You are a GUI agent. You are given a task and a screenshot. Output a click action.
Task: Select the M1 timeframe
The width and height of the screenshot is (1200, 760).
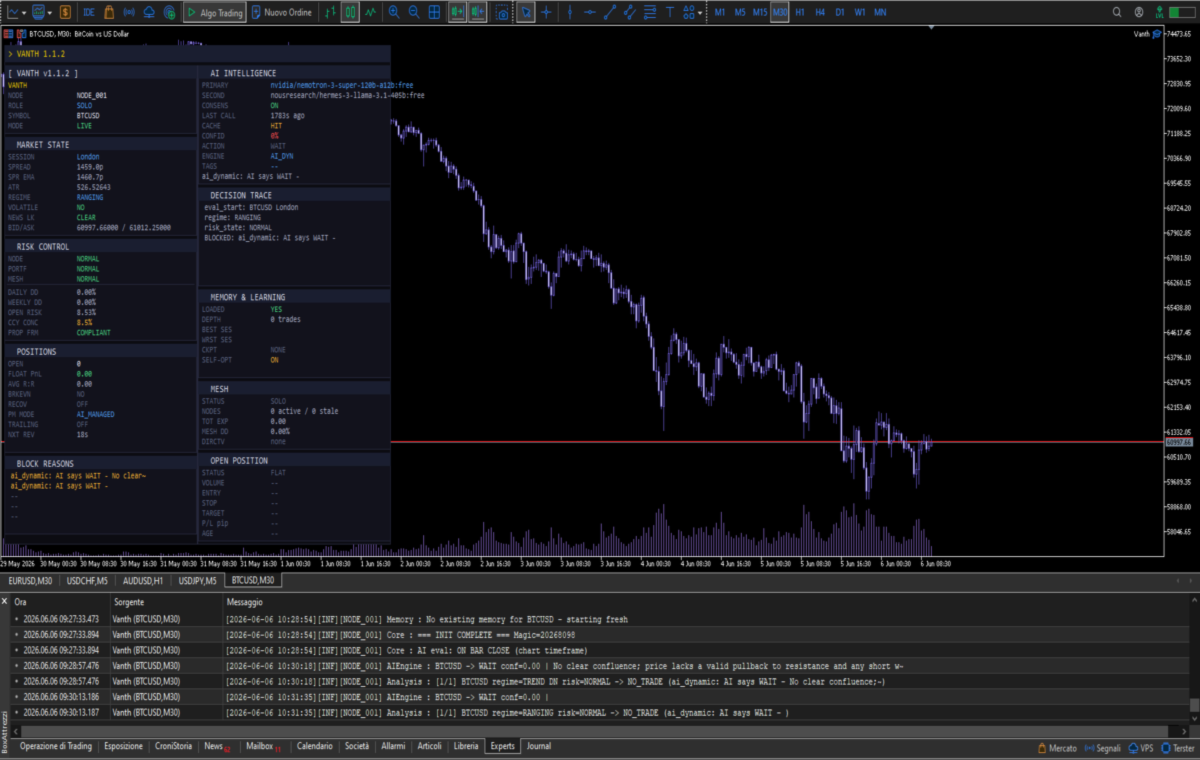pos(720,12)
